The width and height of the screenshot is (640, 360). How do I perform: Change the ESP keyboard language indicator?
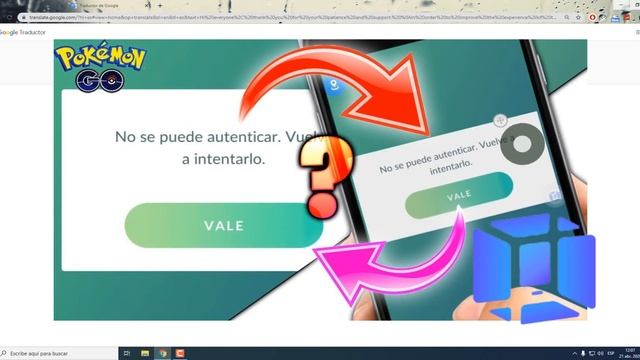click(x=611, y=353)
